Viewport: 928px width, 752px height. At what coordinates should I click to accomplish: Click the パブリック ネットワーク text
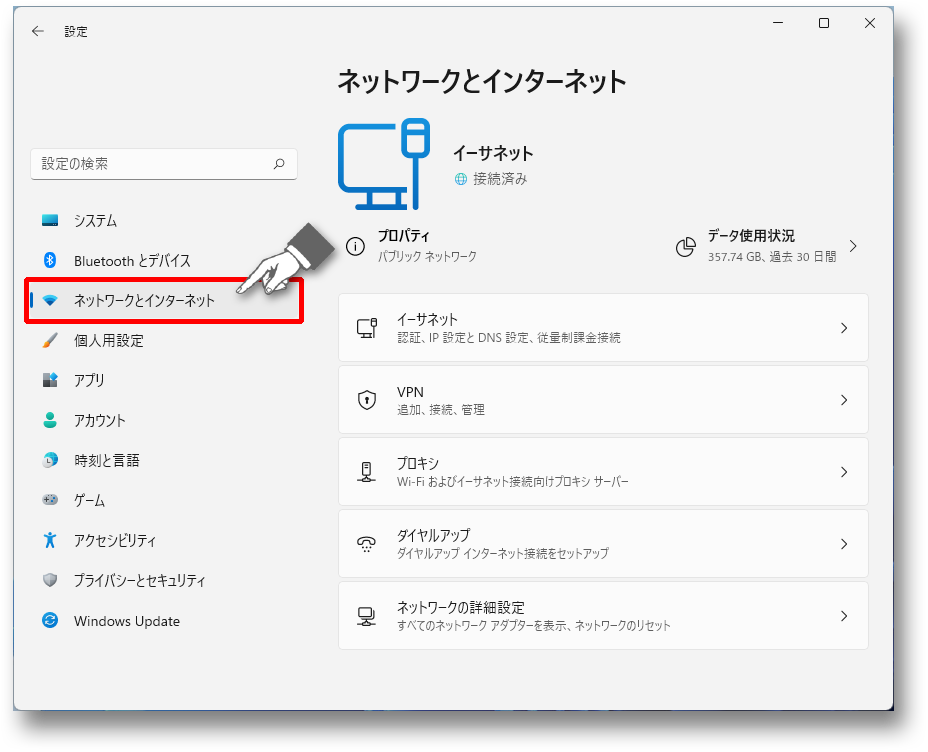click(427, 256)
